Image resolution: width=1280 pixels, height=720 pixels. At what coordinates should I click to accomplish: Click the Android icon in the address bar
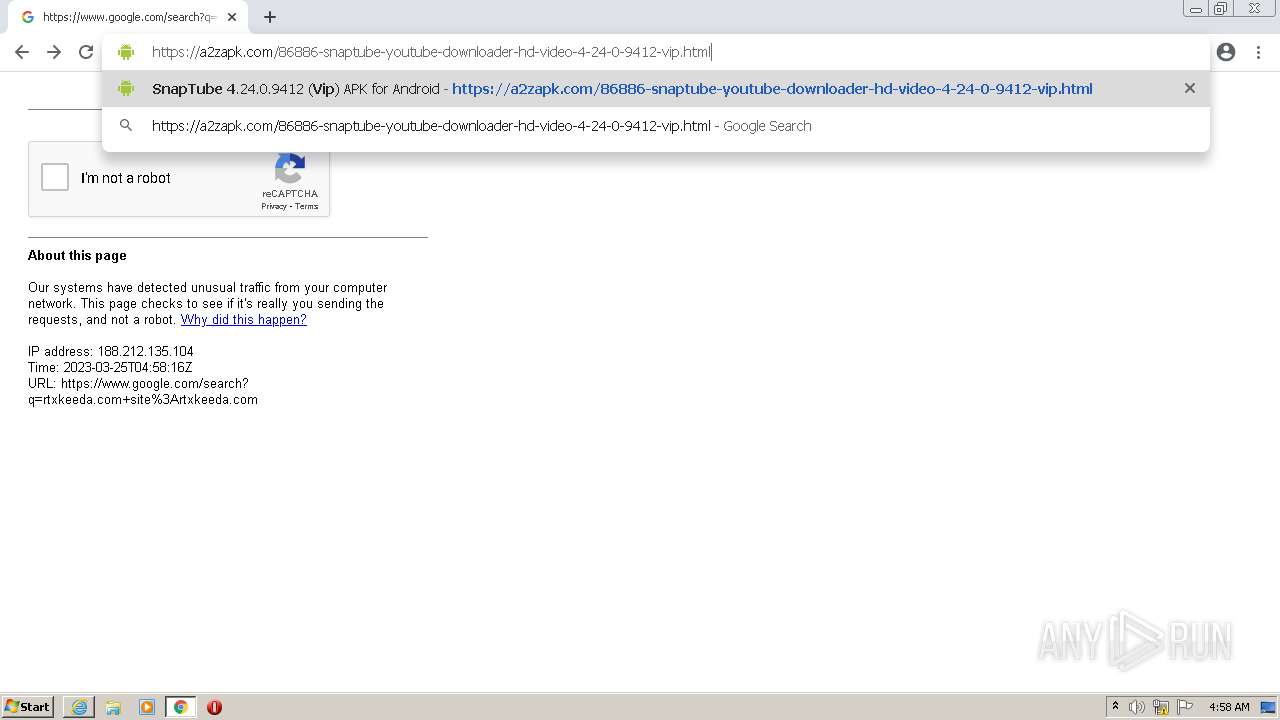126,52
